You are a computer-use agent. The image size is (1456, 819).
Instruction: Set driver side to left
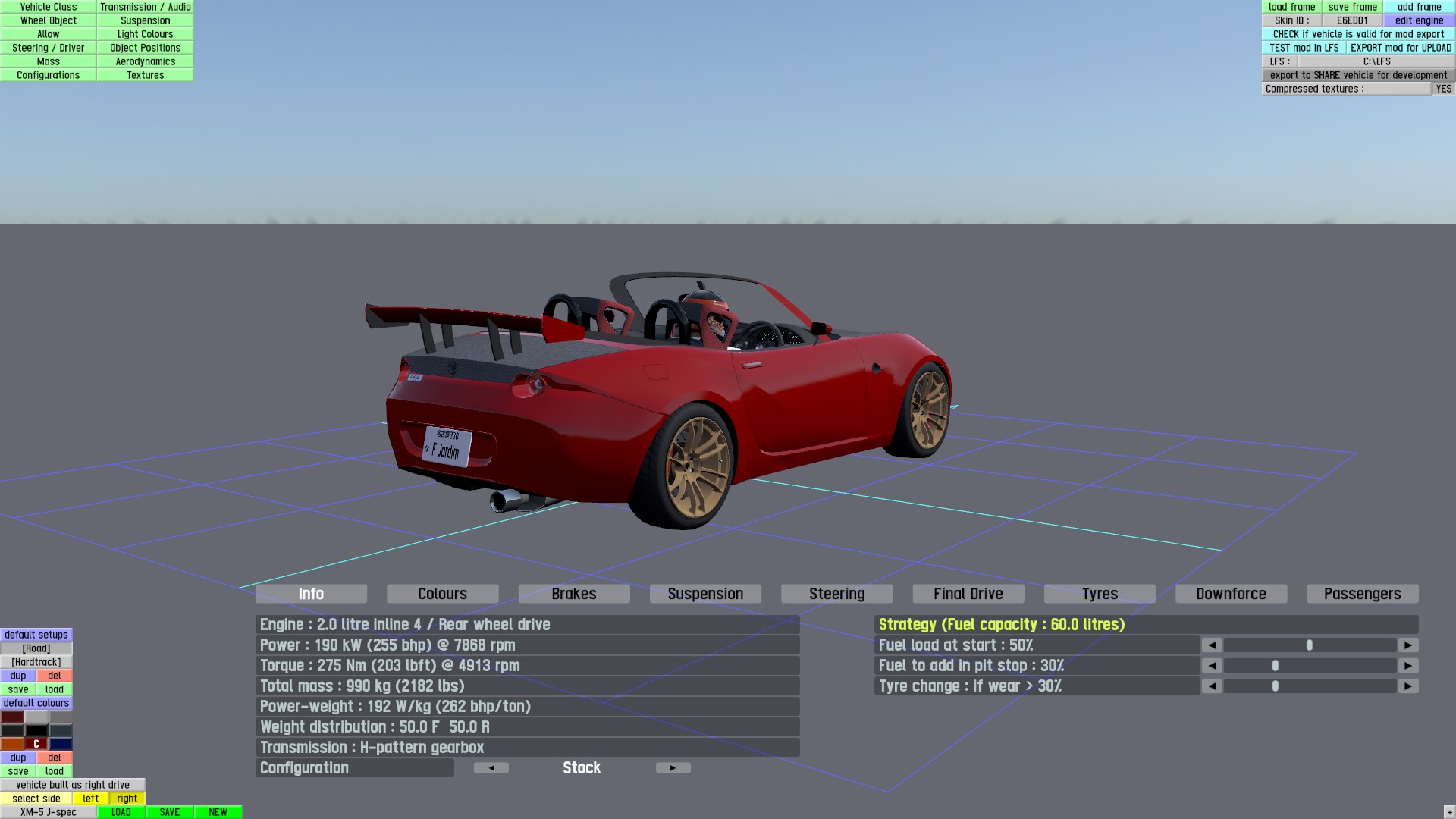tap(91, 799)
